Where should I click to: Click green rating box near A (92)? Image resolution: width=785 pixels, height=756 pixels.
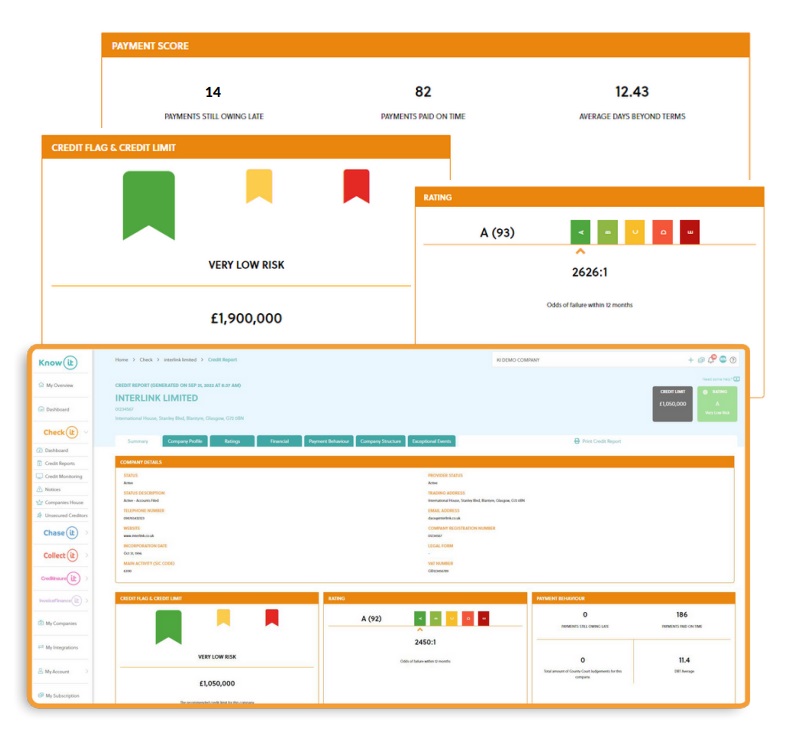420,618
